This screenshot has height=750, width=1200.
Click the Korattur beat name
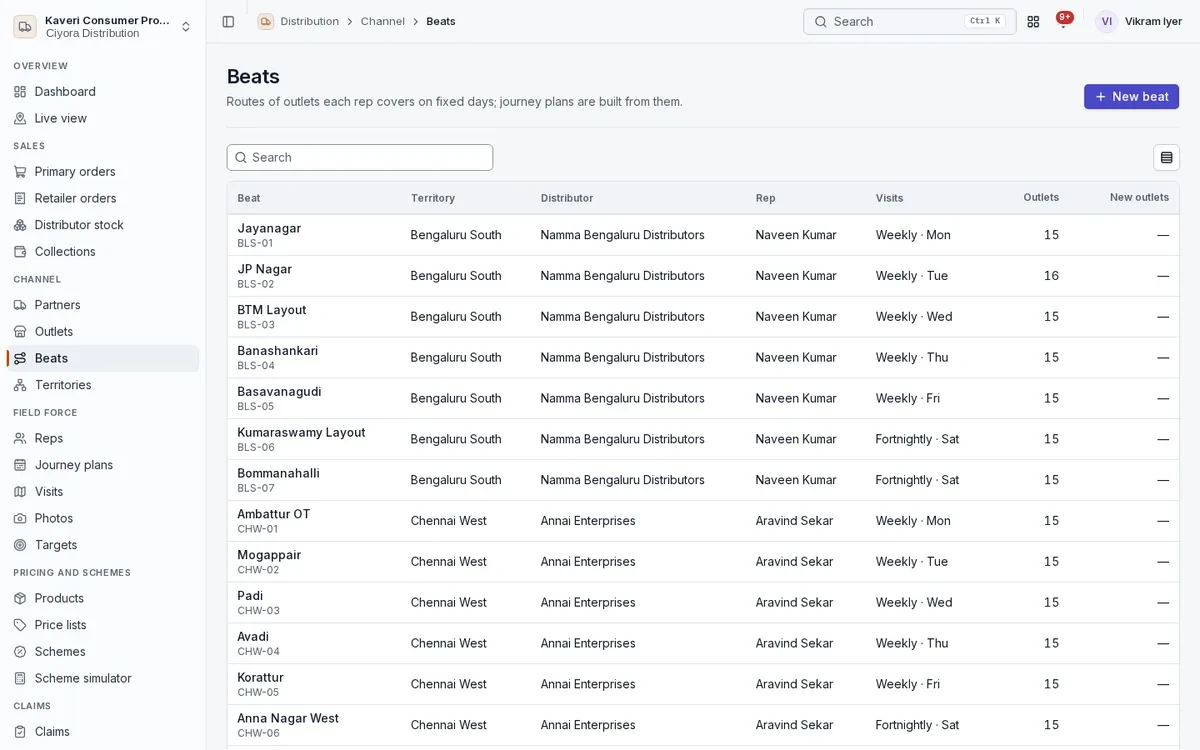[x=260, y=678]
